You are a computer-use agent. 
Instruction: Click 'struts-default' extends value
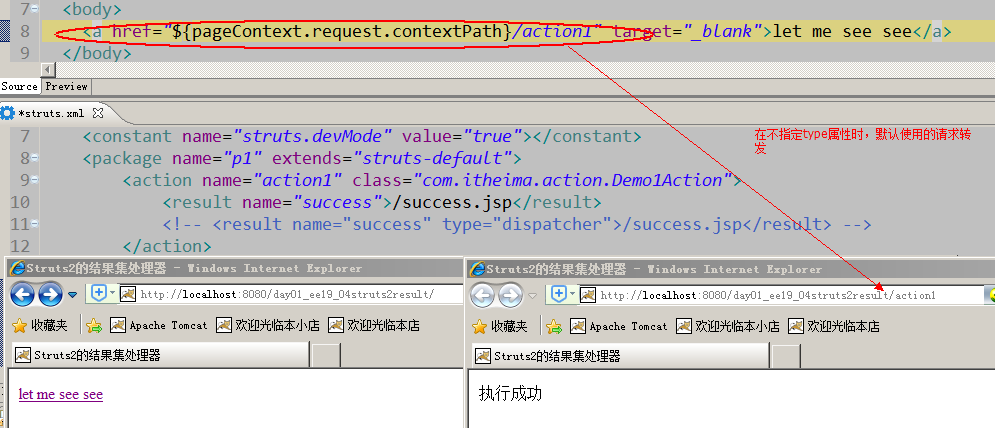[432, 158]
